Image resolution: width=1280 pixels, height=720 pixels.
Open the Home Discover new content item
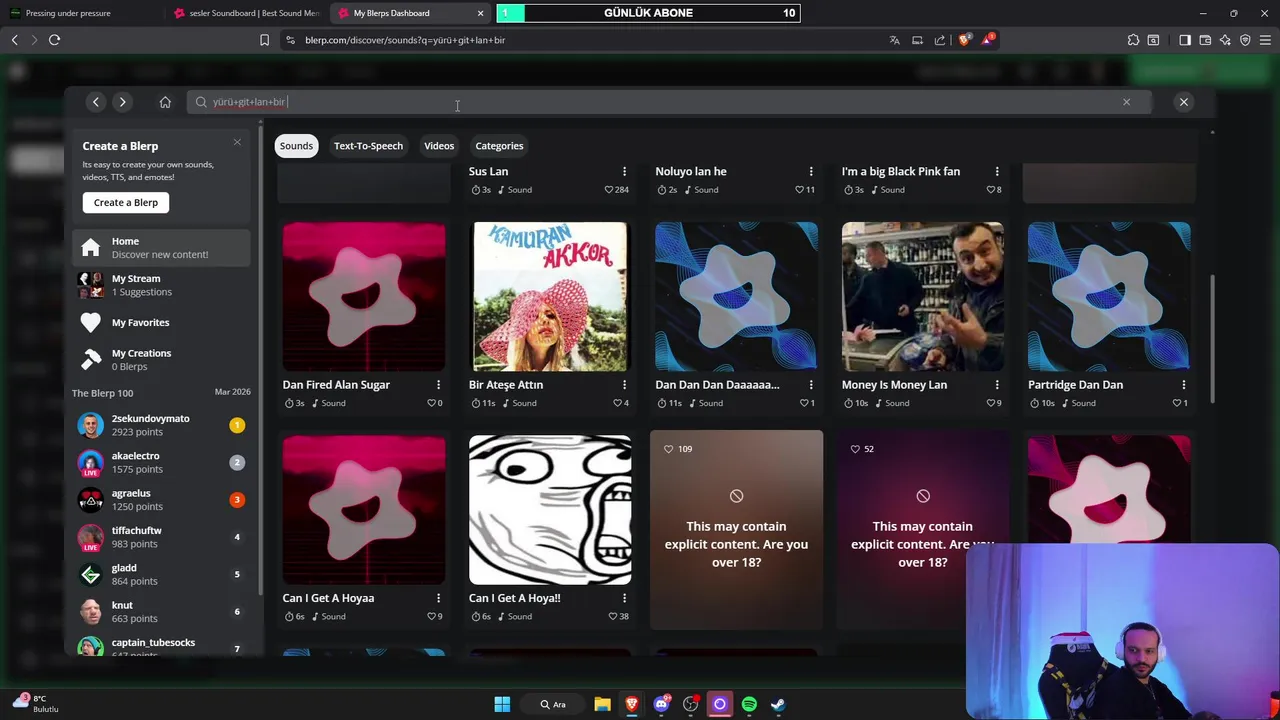(162, 247)
